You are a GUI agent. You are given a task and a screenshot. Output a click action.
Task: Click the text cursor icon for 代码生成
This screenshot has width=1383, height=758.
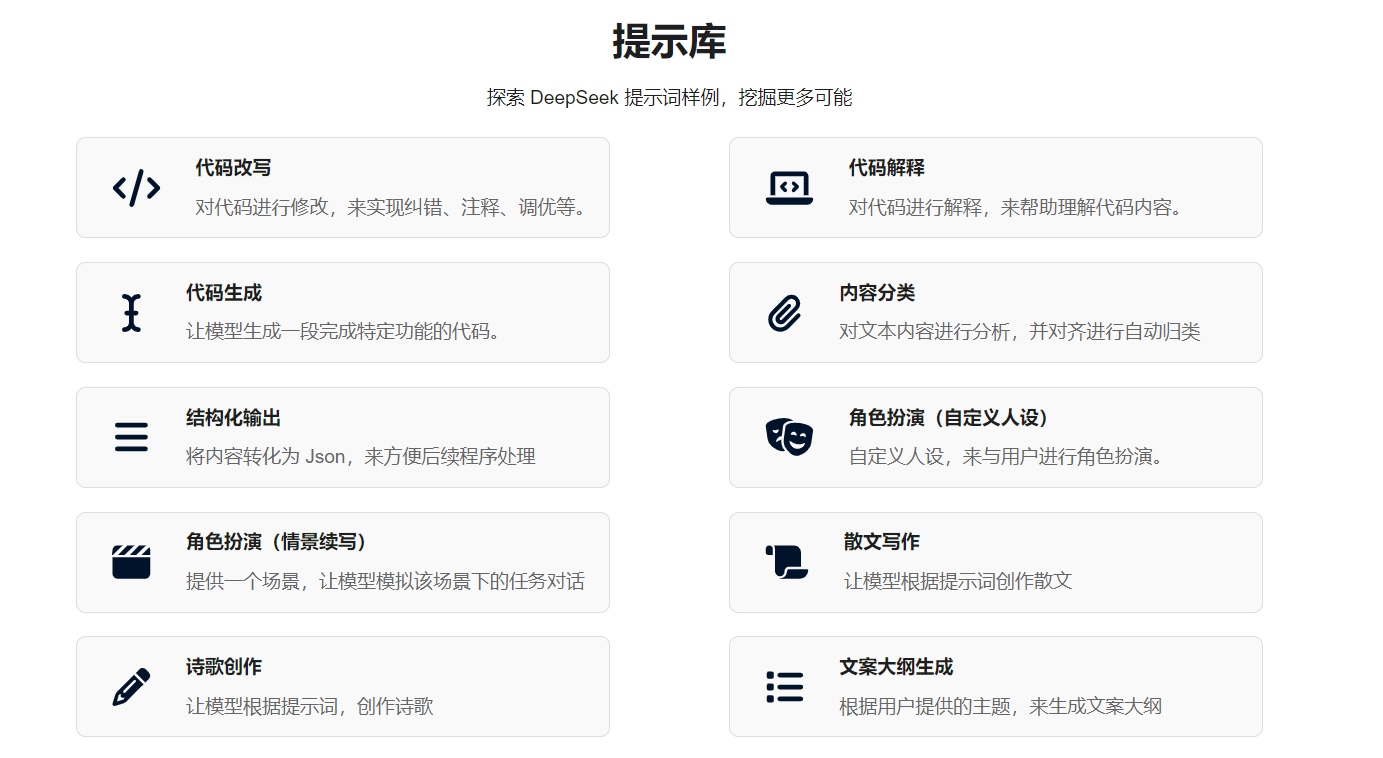131,312
